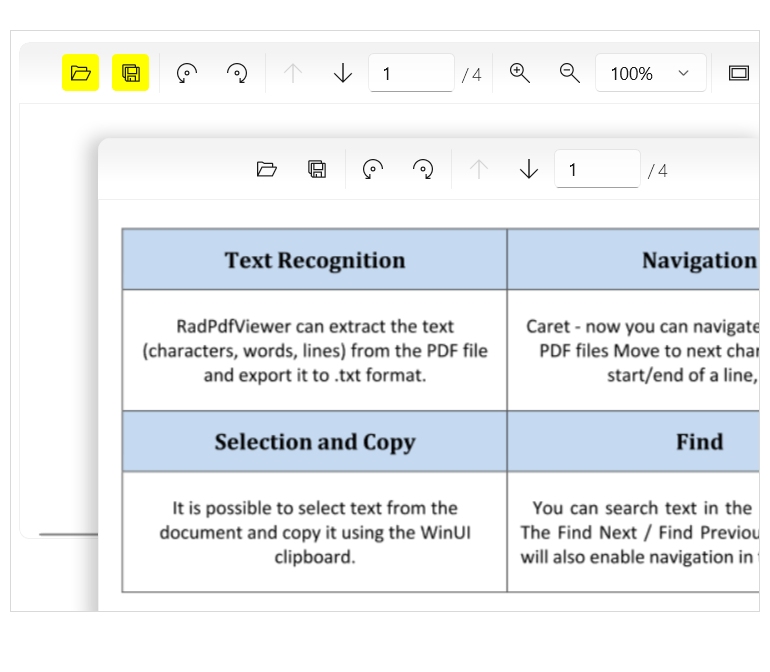Save icon in inner viewer toolbar
Viewport: 770px width, 672px height.
[x=317, y=169]
